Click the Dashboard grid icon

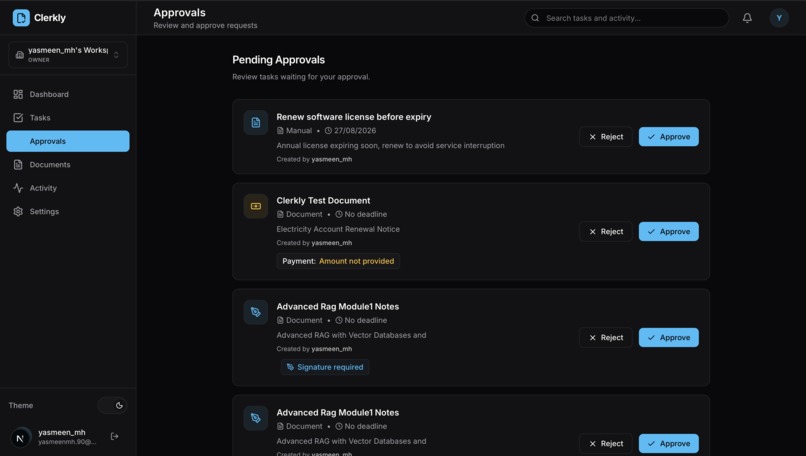click(18, 94)
